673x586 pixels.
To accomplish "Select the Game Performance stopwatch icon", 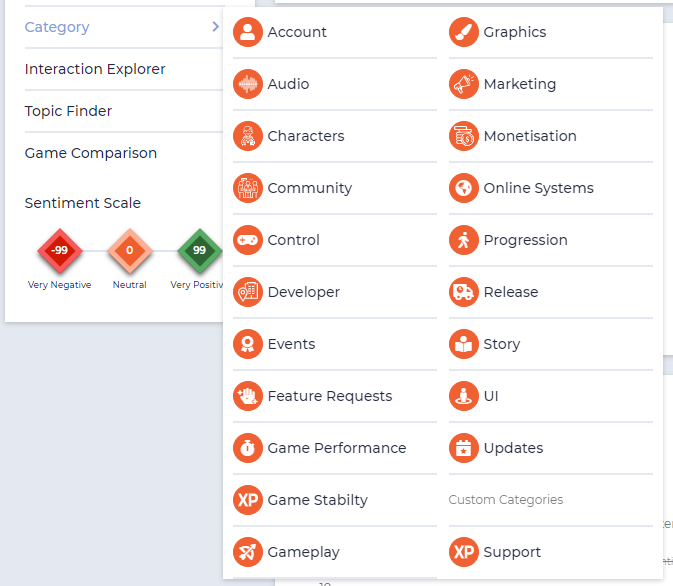I will click(x=248, y=448).
